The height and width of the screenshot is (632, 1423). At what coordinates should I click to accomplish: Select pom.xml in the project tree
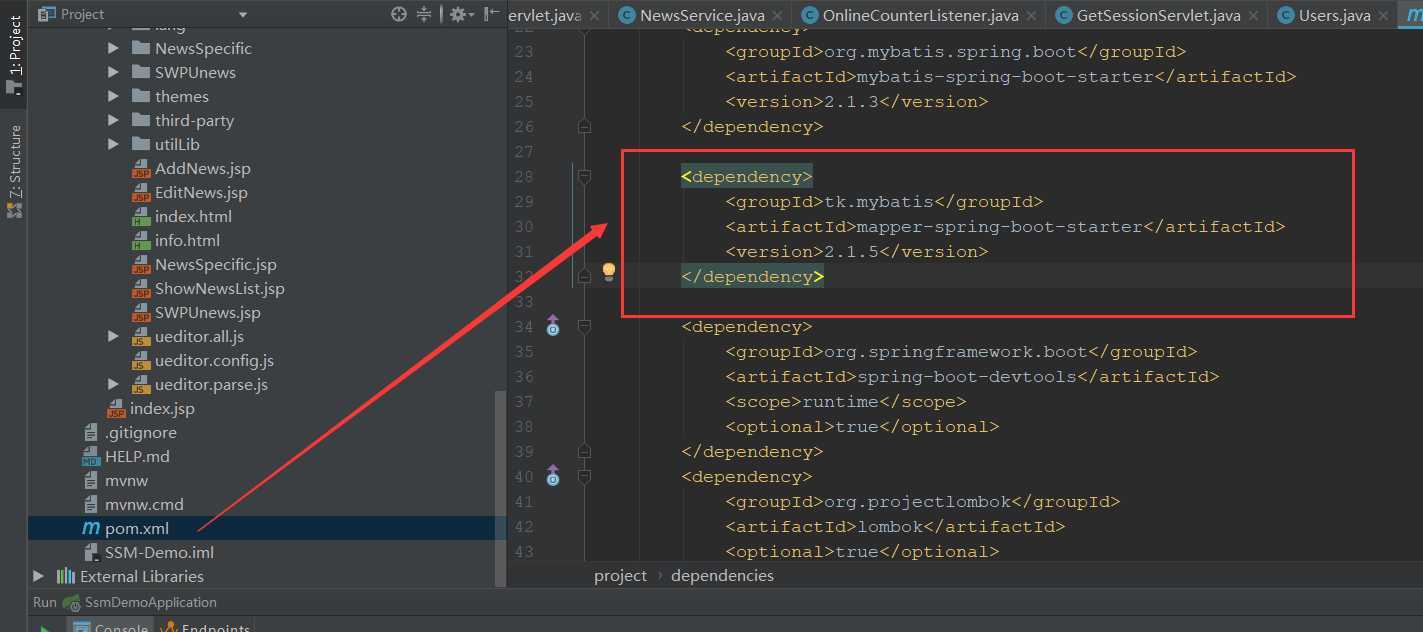click(267, 528)
